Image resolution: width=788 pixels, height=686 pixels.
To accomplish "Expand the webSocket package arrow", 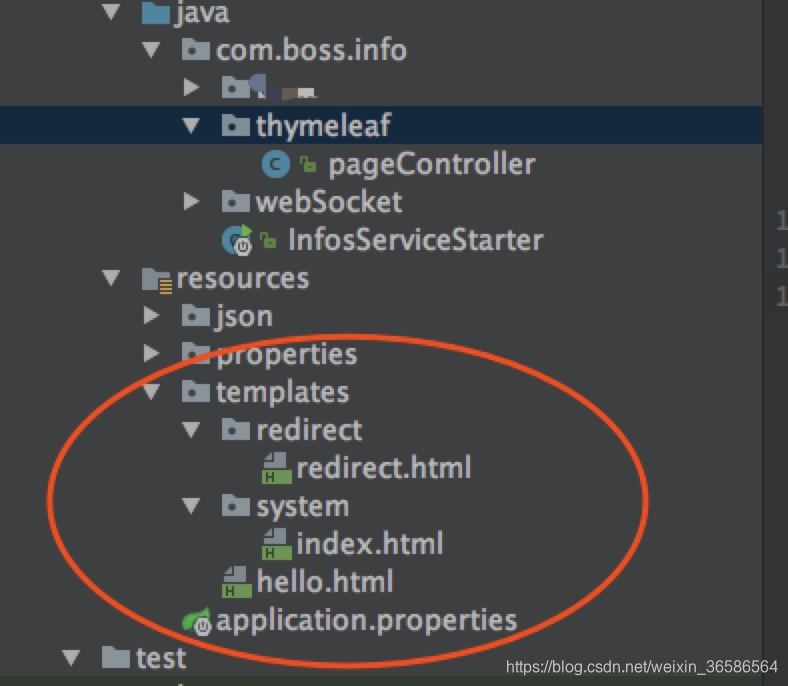I will pyautogui.click(x=191, y=202).
